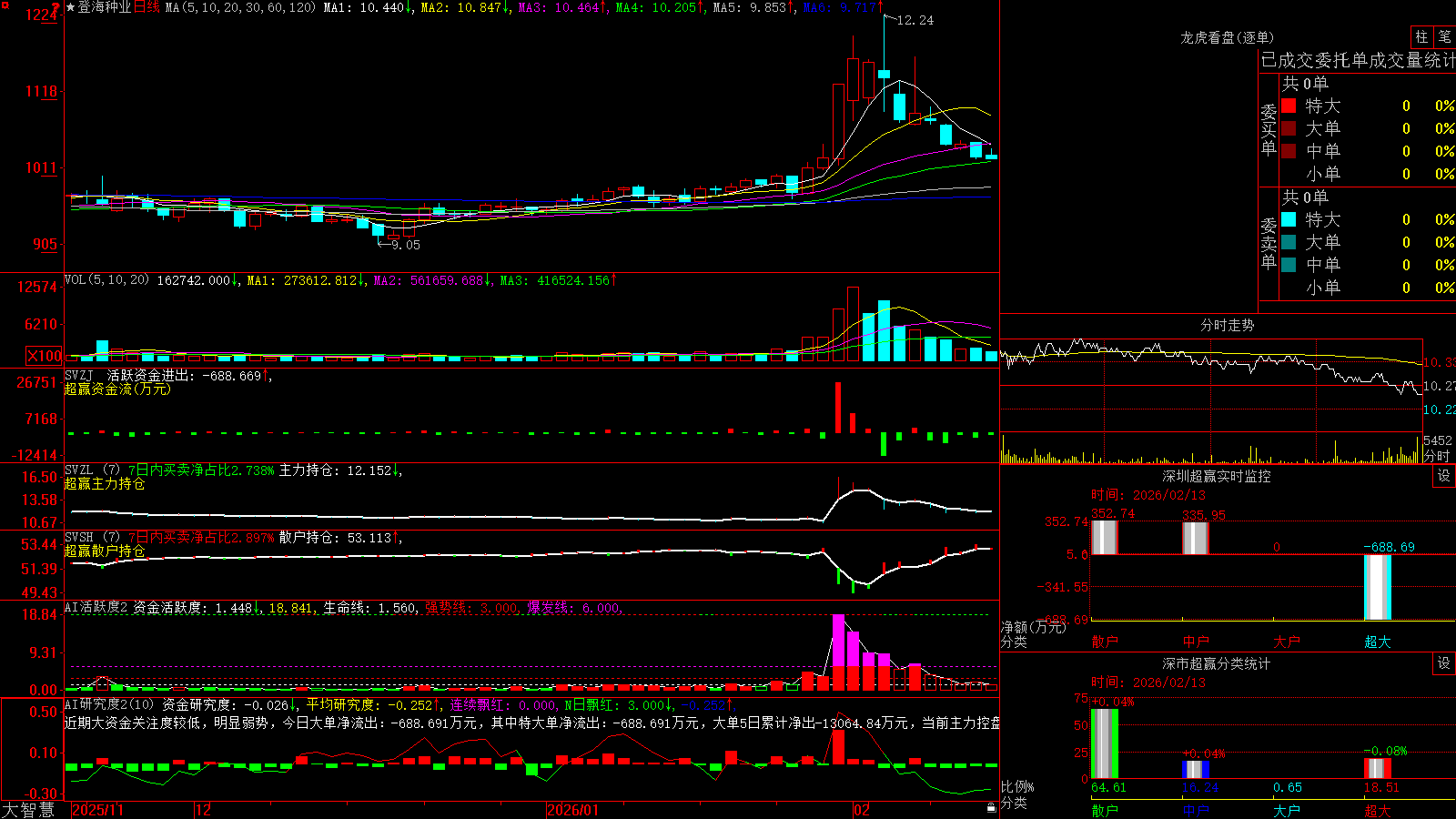
Task: Click the 超大 bar showing 18.51 in 分类统计
Action: [x=1378, y=768]
